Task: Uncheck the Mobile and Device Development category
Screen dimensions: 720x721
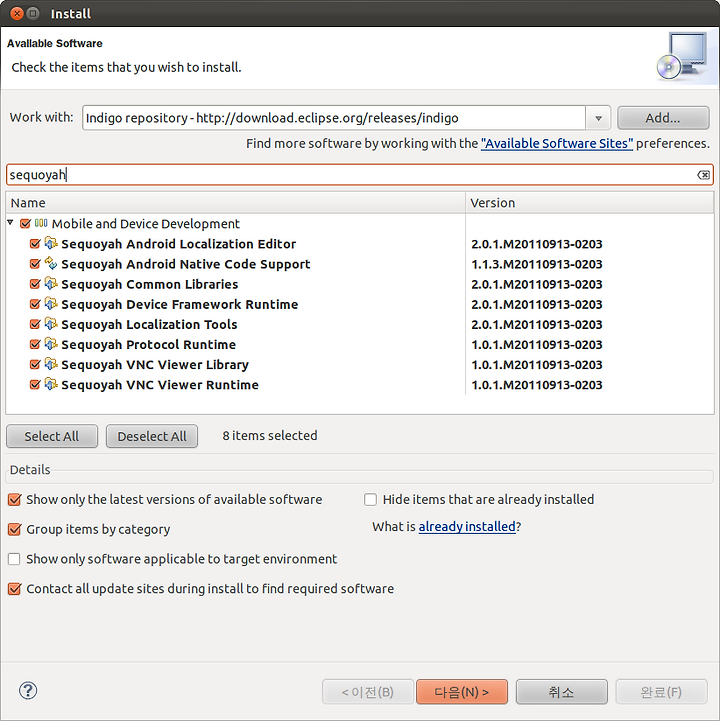Action: pos(25,223)
